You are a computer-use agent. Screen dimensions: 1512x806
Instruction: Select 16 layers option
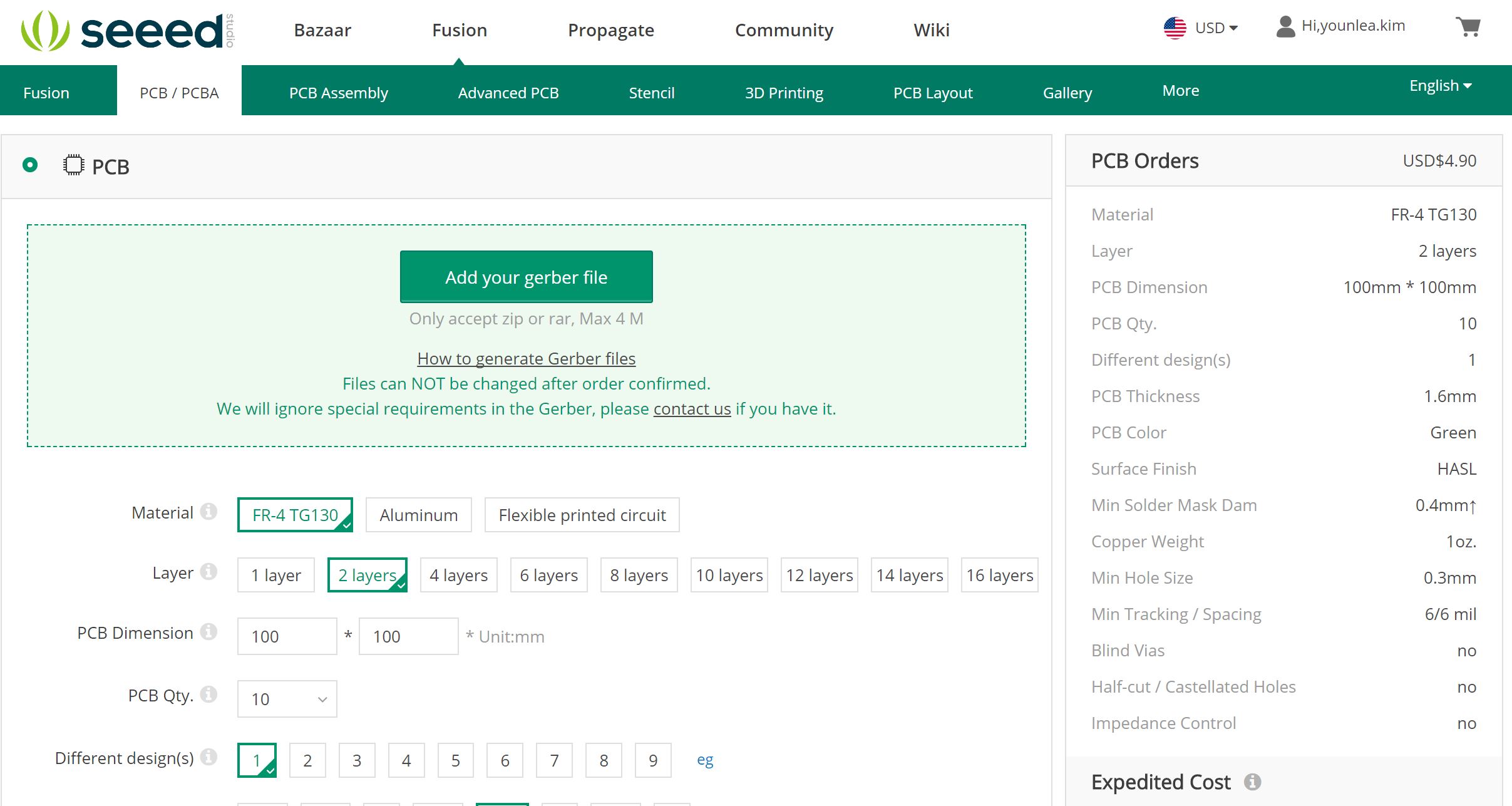pyautogui.click(x=1000, y=575)
